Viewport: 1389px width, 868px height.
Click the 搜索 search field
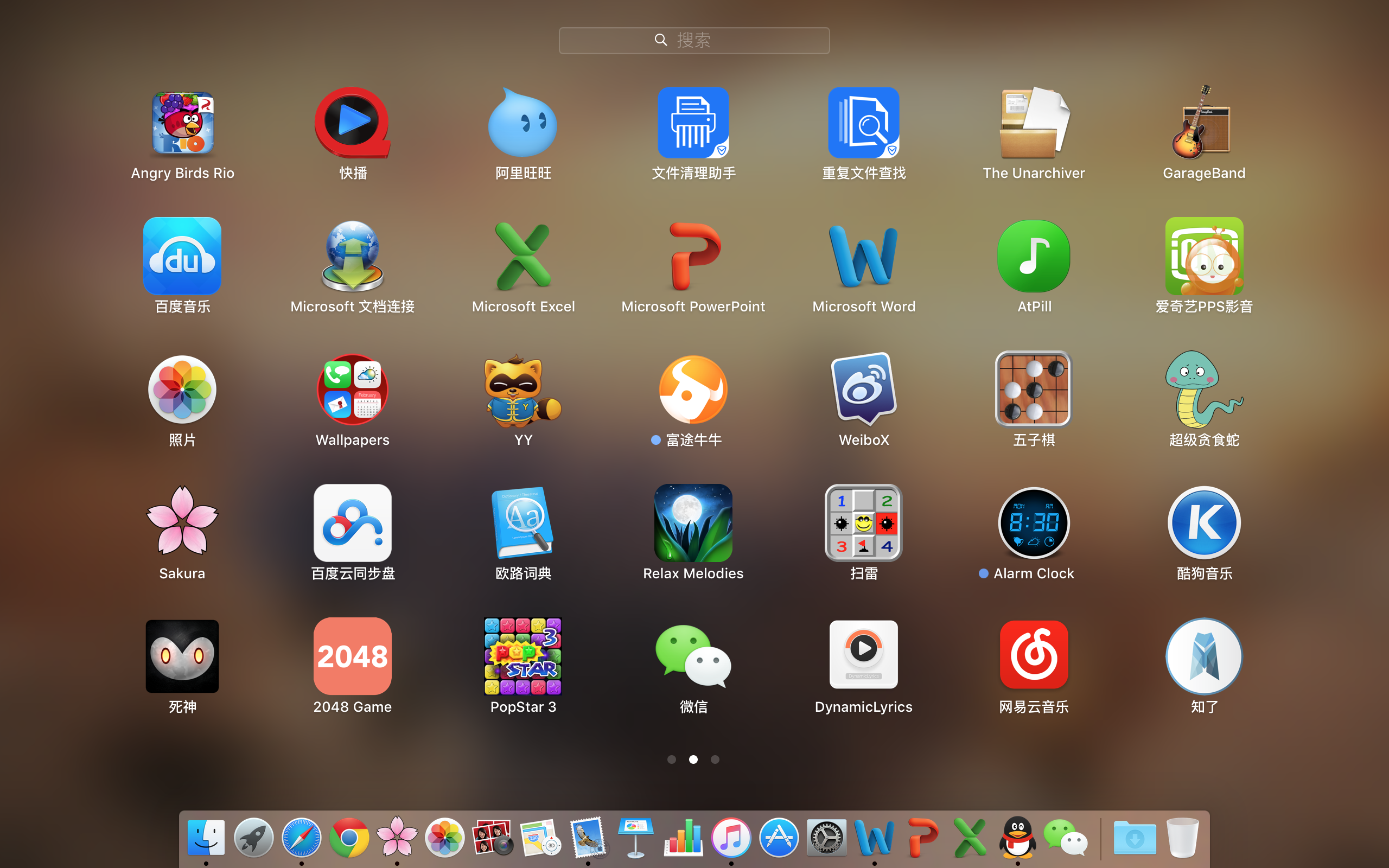[x=694, y=40]
